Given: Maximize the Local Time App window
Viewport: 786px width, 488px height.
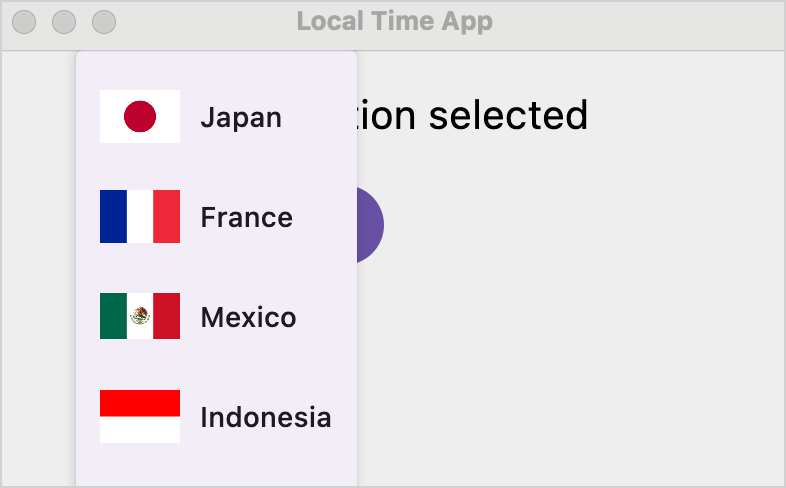Looking at the screenshot, I should pyautogui.click(x=104, y=21).
